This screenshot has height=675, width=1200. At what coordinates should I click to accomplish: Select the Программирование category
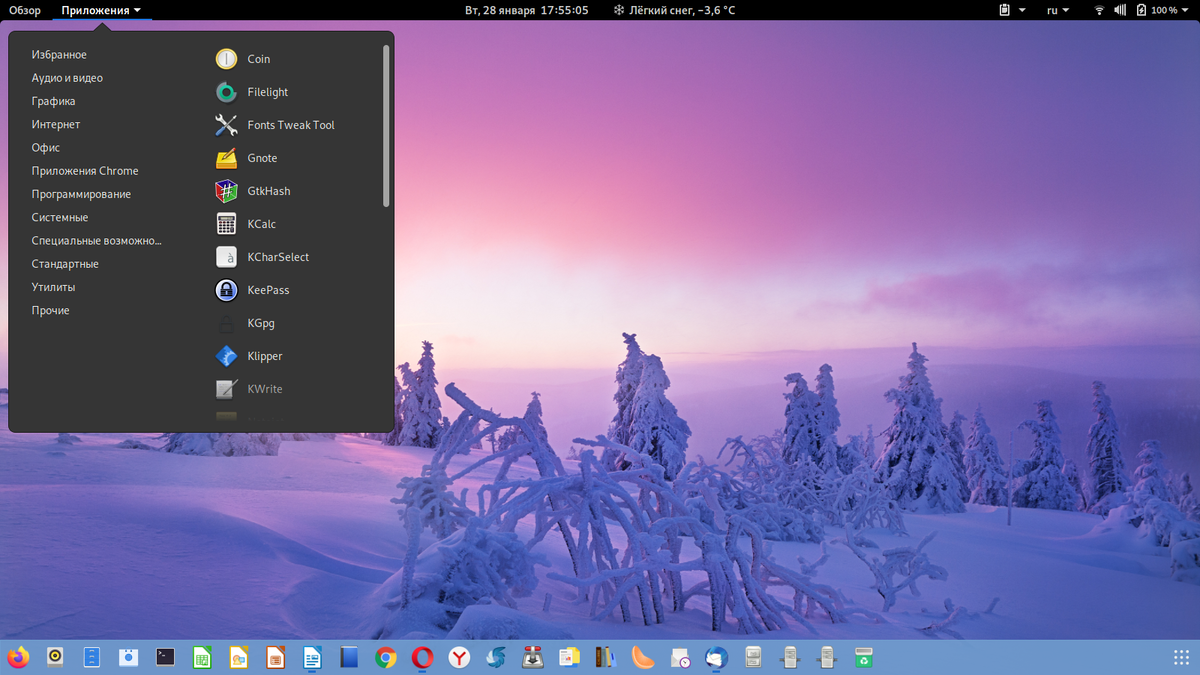[x=81, y=194]
